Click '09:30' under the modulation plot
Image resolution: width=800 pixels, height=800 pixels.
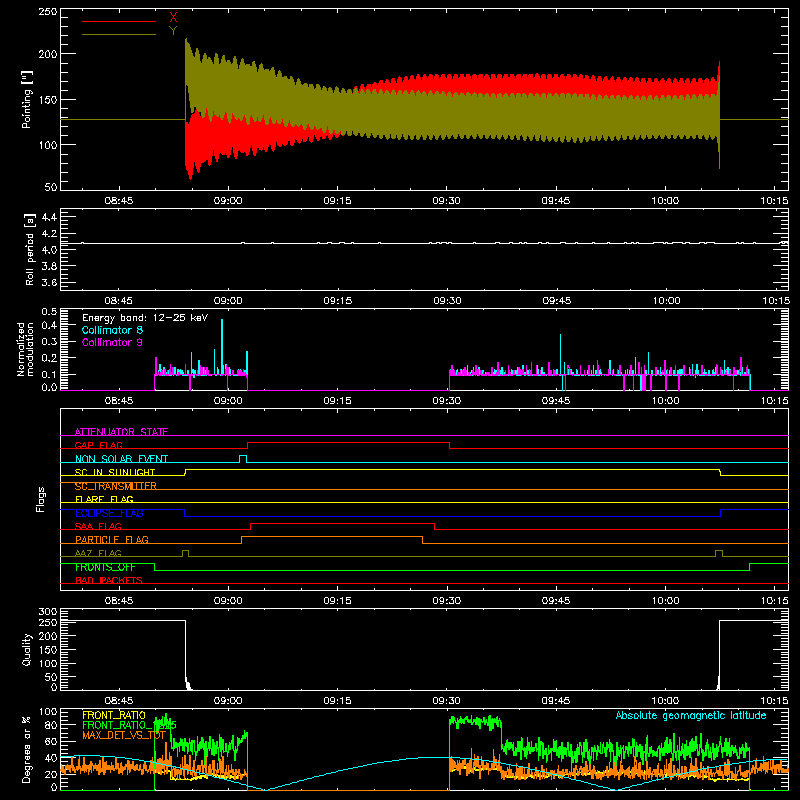[x=446, y=401]
